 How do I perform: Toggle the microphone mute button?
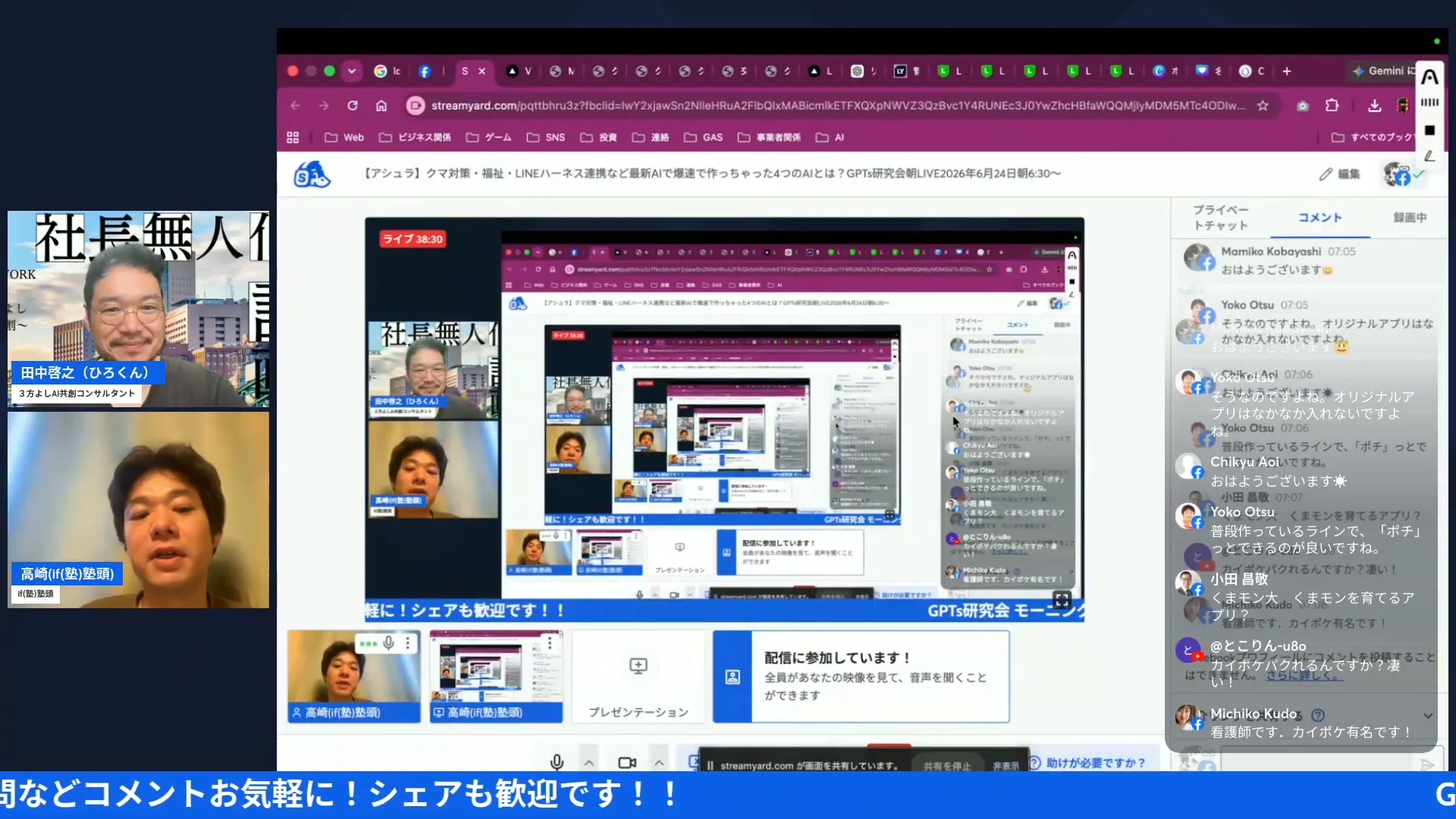[557, 762]
